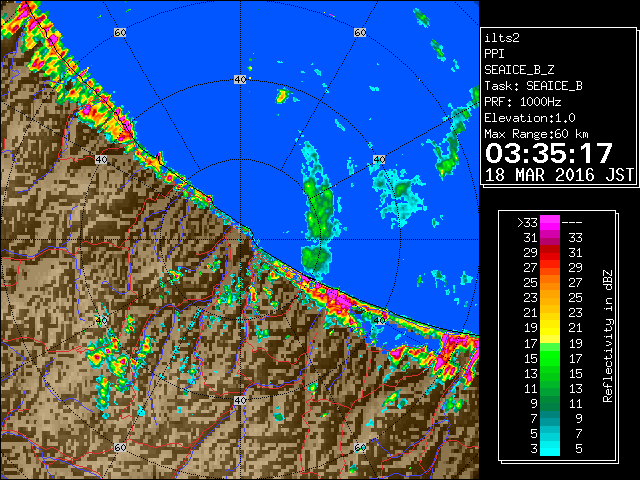Click the large green echo cell northeast of radar center
The image size is (640, 480).
[x=320, y=208]
